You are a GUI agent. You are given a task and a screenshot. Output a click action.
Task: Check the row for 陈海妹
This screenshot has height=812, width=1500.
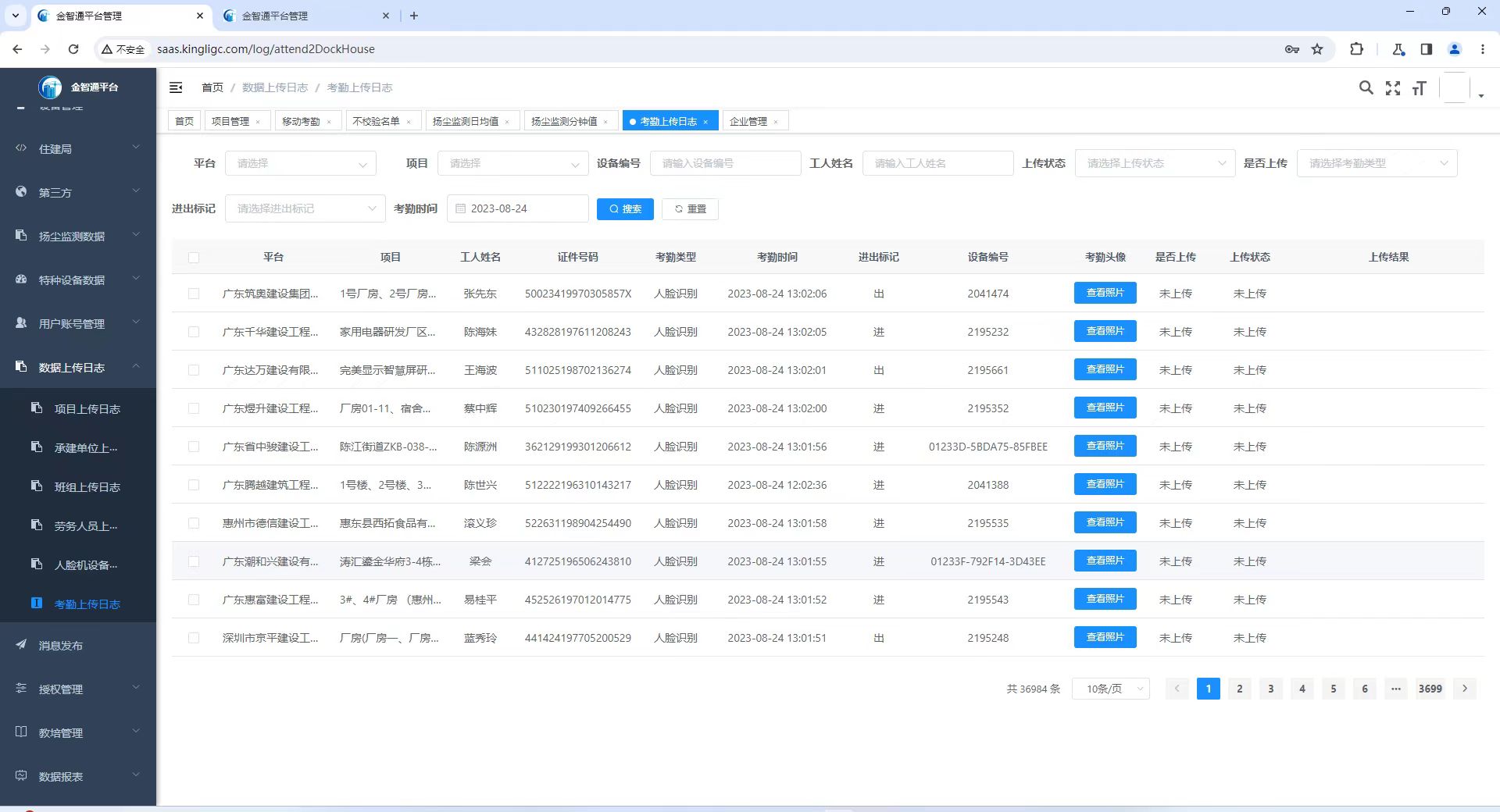pyautogui.click(x=194, y=332)
